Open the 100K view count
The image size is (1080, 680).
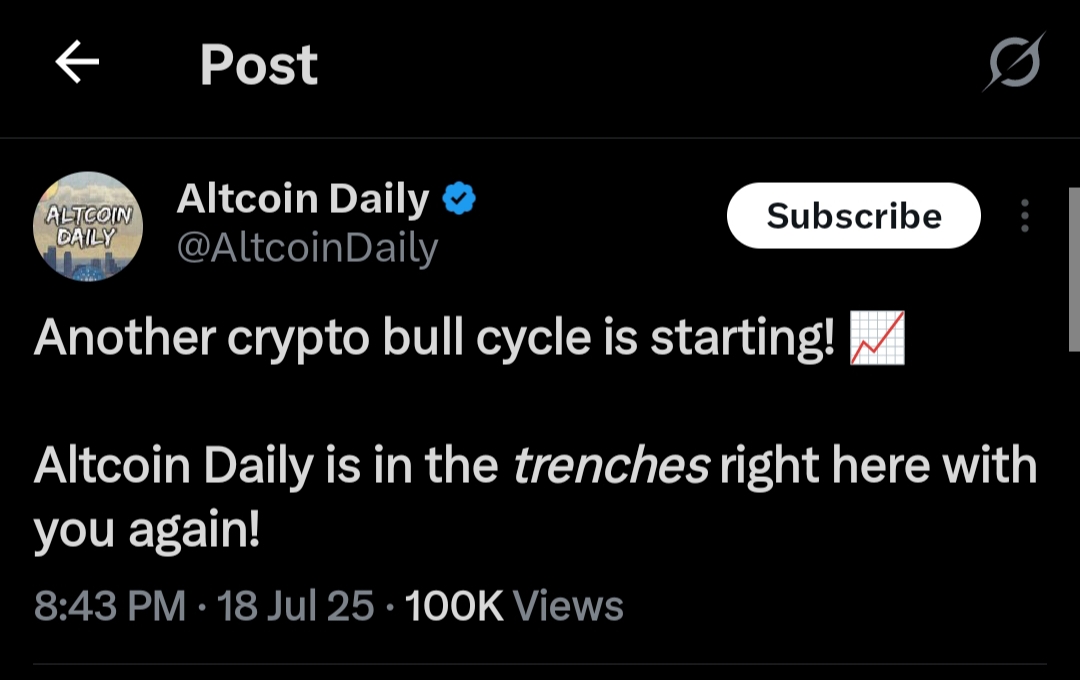click(x=454, y=606)
